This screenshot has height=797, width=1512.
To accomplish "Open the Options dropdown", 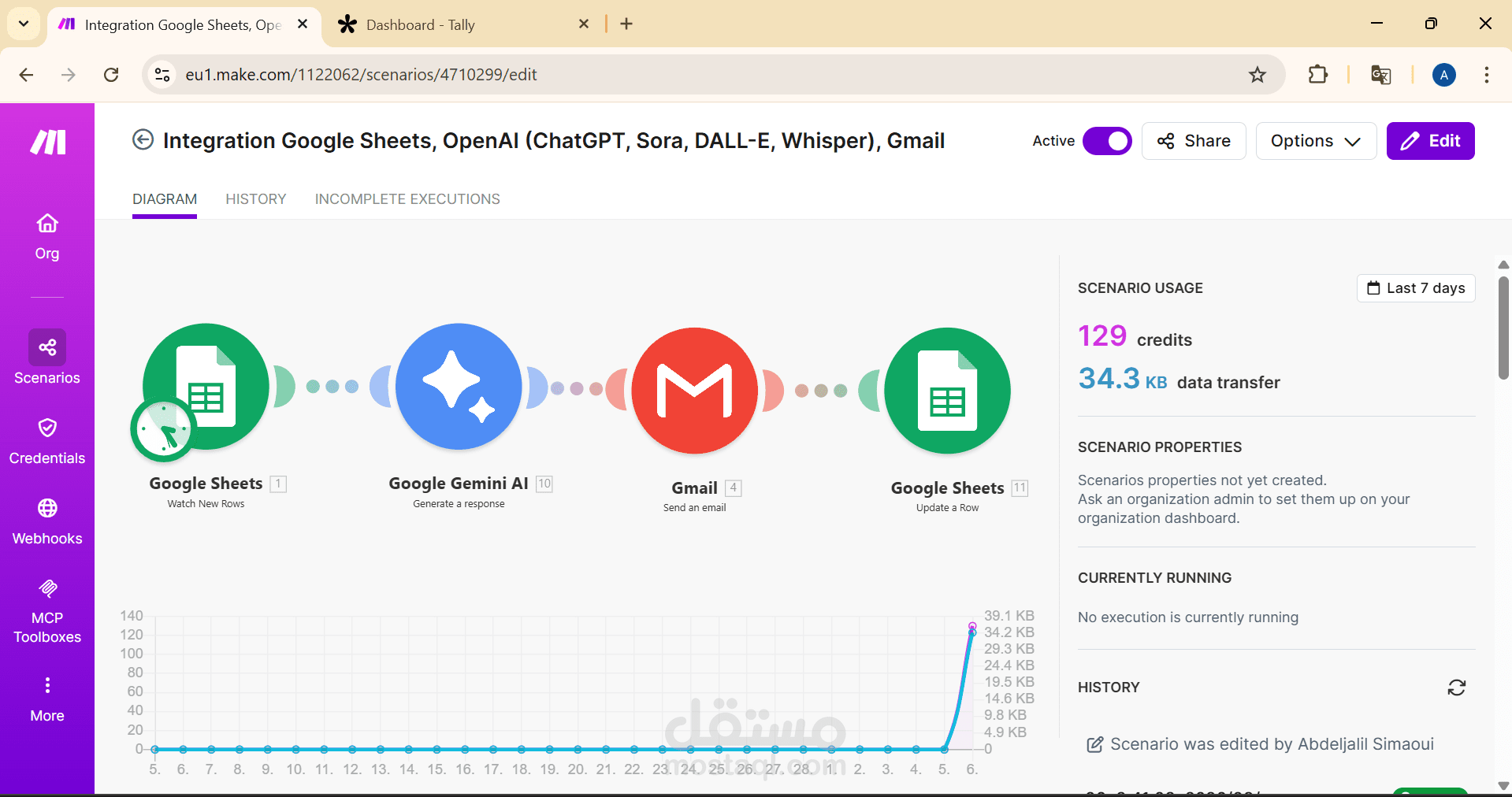I will click(x=1315, y=141).
